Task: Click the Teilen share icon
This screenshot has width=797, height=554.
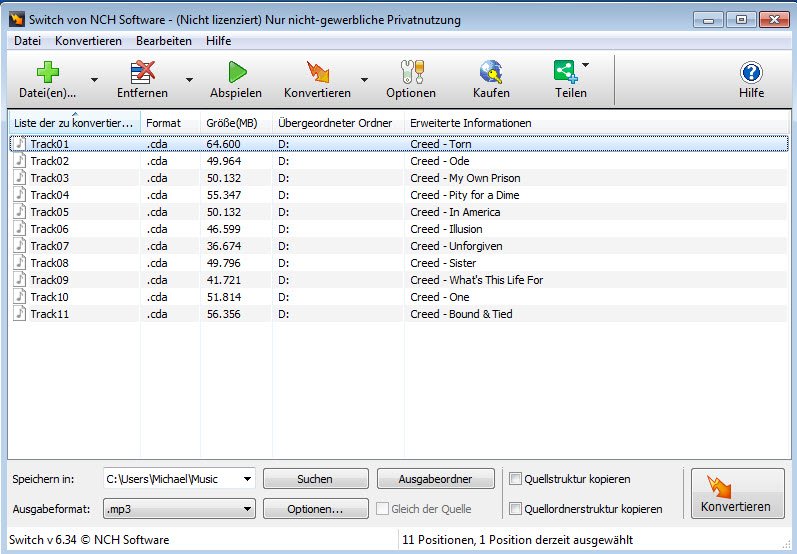Action: [x=565, y=72]
